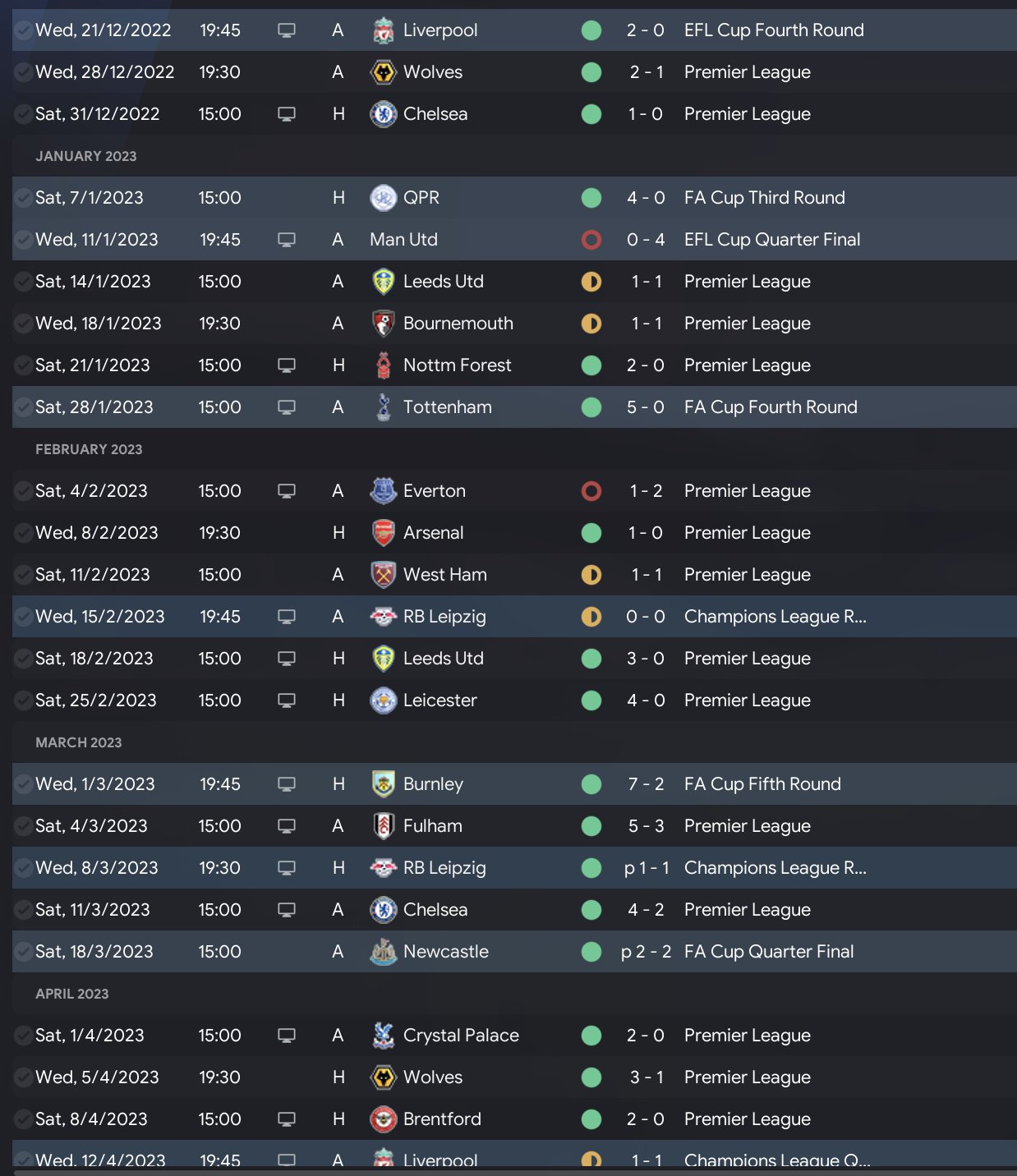Click the Everton club crest
Image resolution: width=1017 pixels, height=1176 pixels.
tap(383, 491)
